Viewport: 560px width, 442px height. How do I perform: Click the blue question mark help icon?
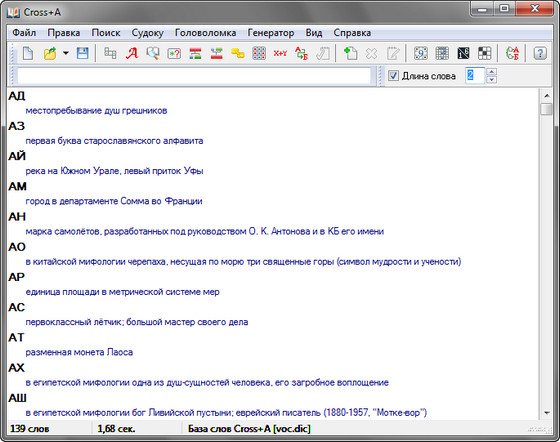[540, 54]
